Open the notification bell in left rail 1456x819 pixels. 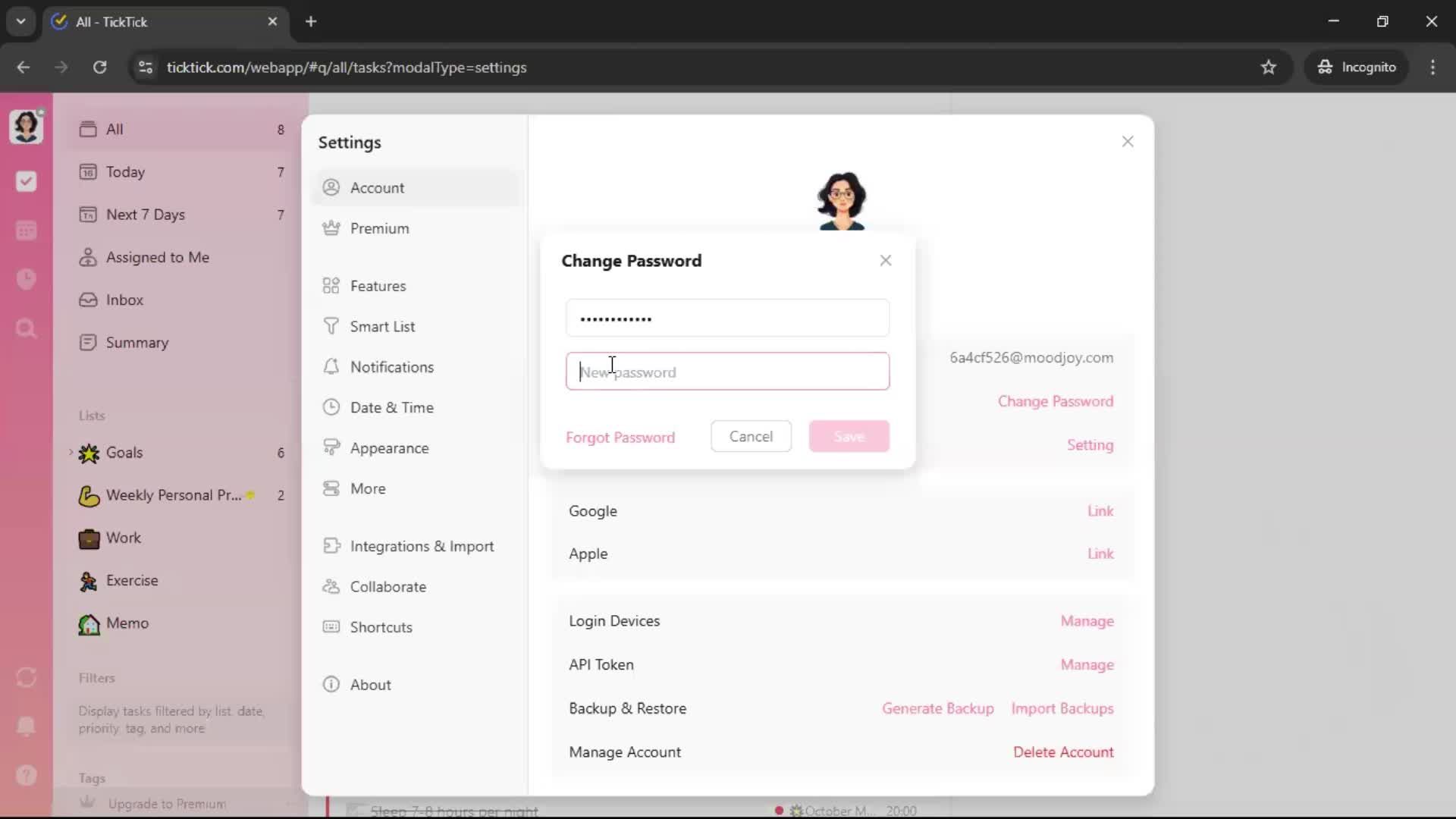point(27,726)
